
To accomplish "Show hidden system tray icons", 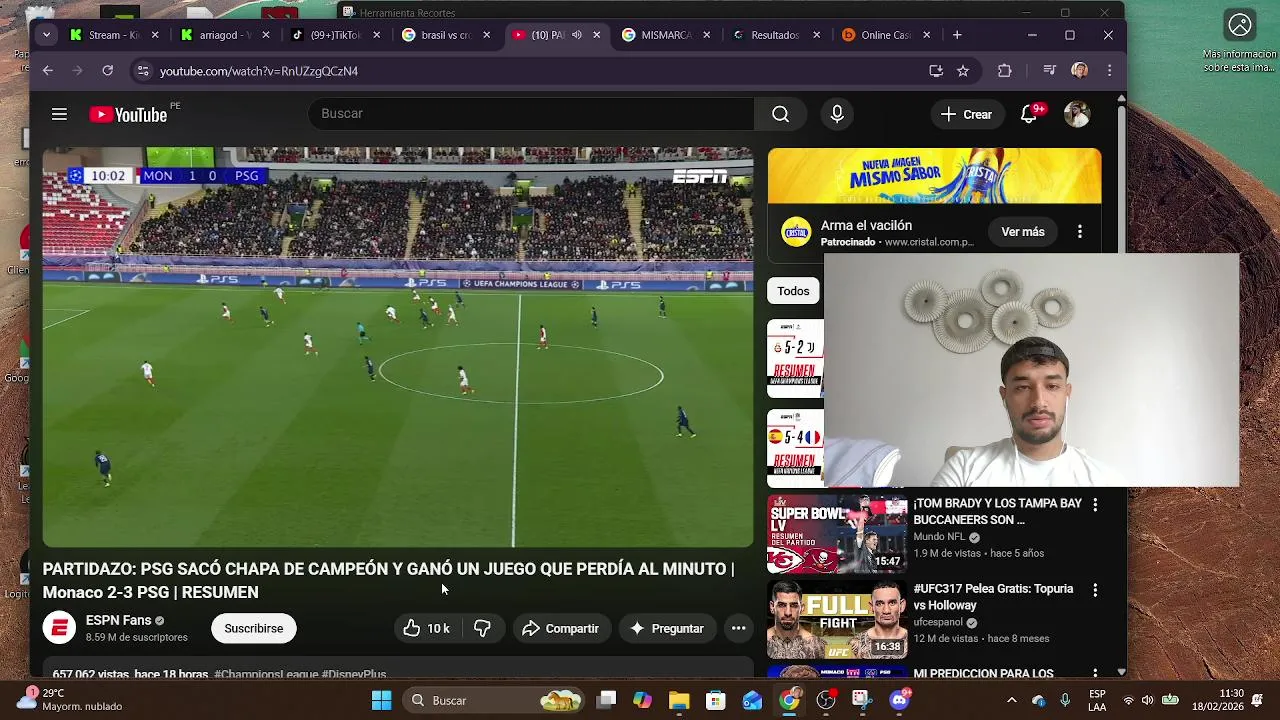I will click(1011, 700).
